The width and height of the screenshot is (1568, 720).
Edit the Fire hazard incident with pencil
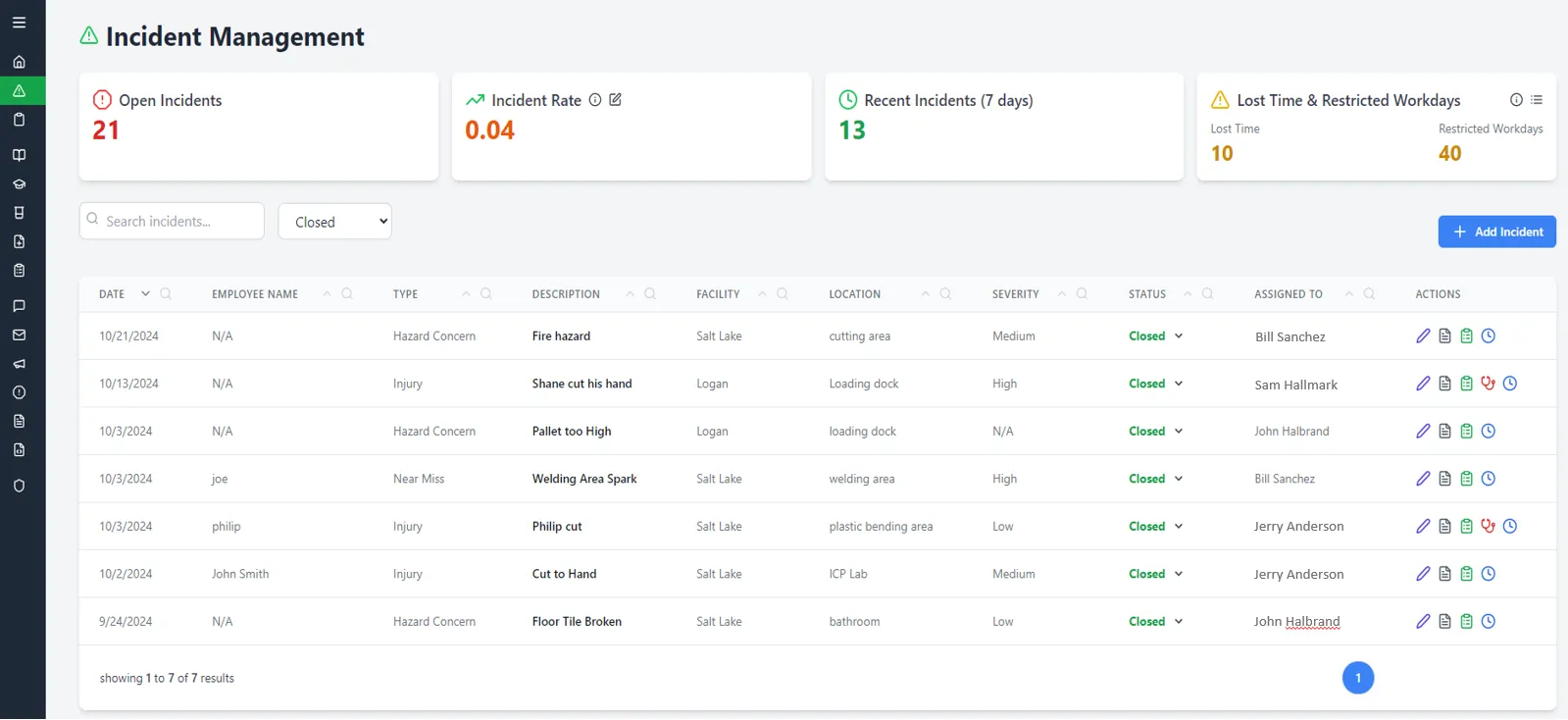pos(1423,335)
